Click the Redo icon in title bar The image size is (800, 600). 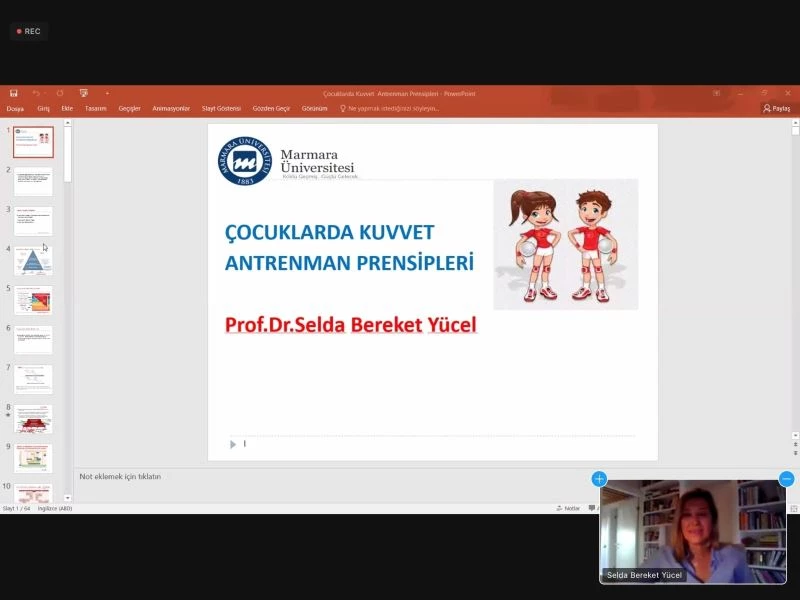point(60,93)
